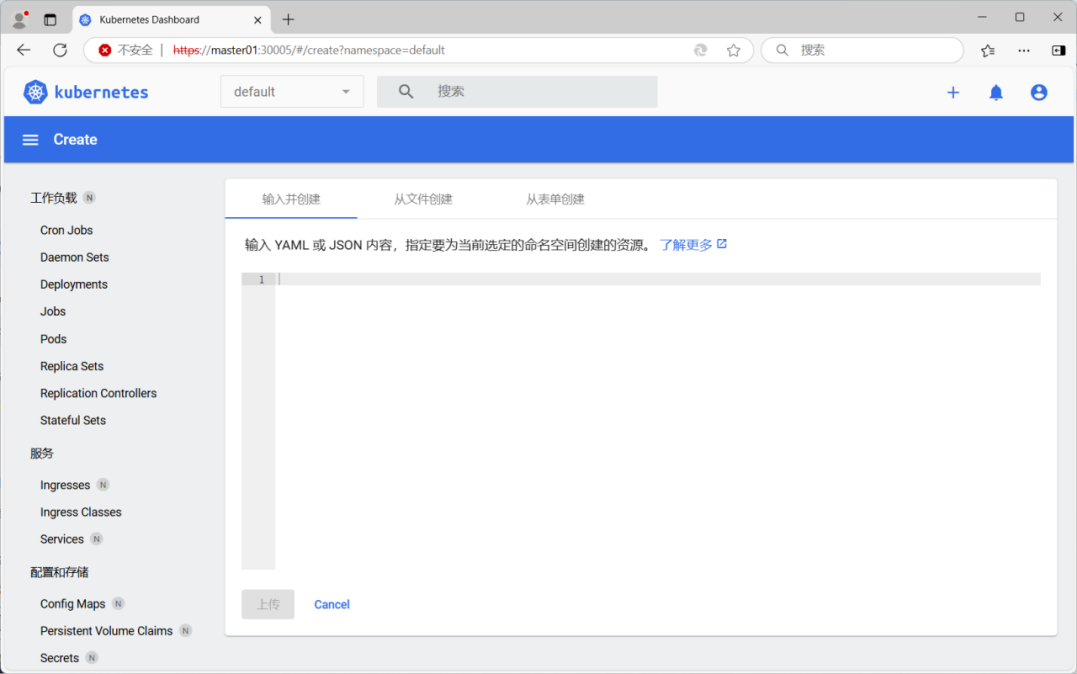Open the browser favorites list icon
The height and width of the screenshot is (674, 1077).
988,50
